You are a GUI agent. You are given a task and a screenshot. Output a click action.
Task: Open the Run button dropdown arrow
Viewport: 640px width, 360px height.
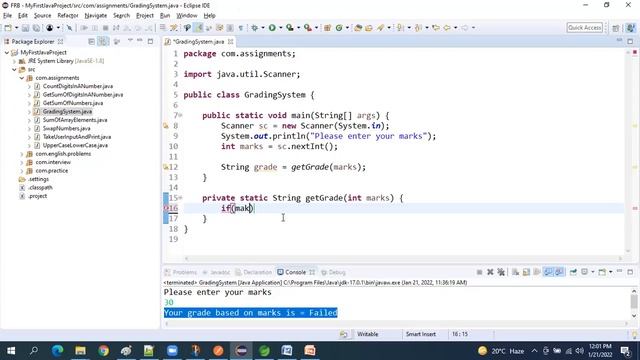coord(280,28)
